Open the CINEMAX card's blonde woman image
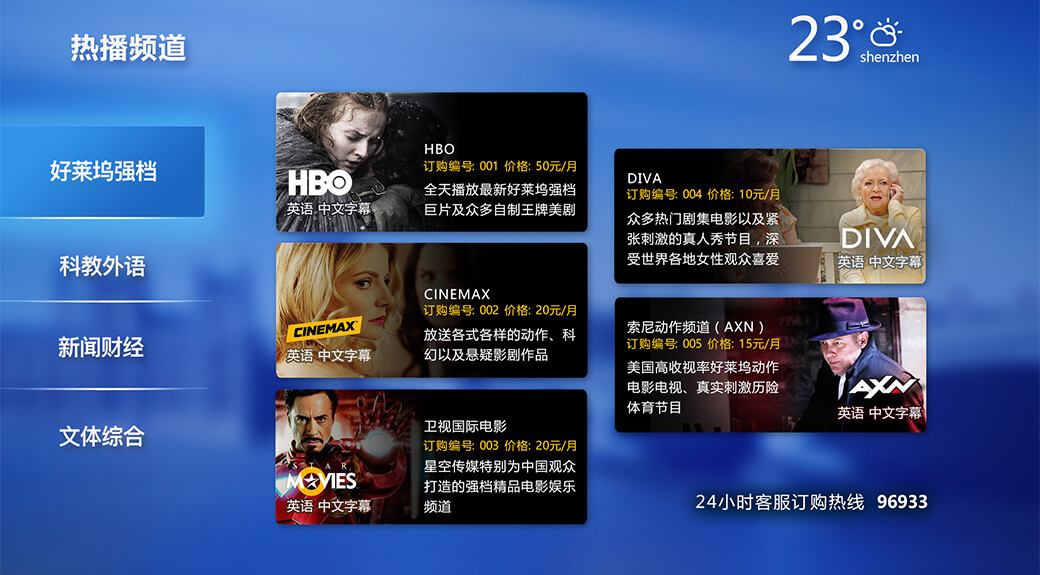 pyautogui.click(x=350, y=310)
